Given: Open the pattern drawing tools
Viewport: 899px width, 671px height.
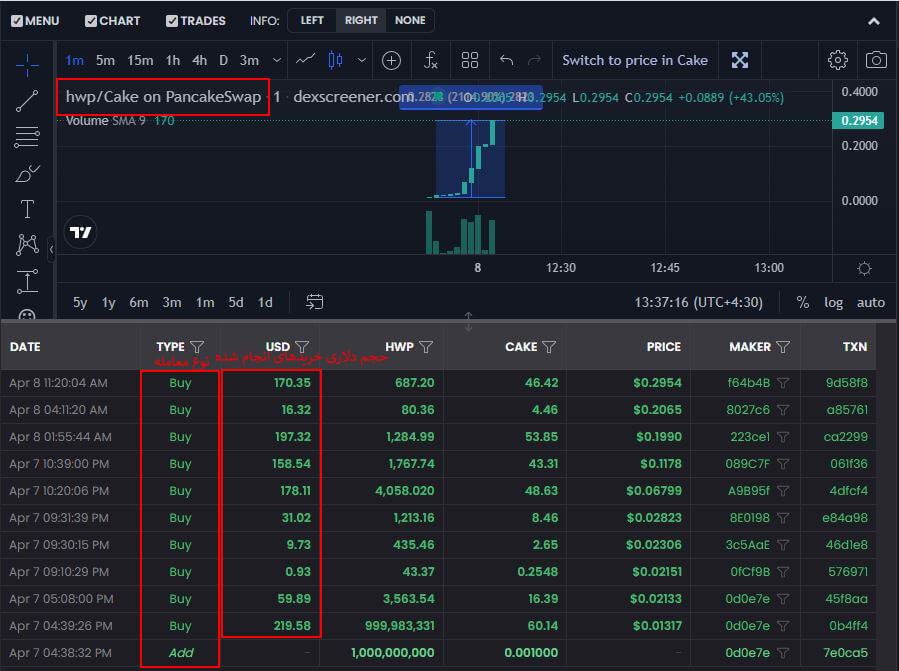Looking at the screenshot, I should [27, 245].
